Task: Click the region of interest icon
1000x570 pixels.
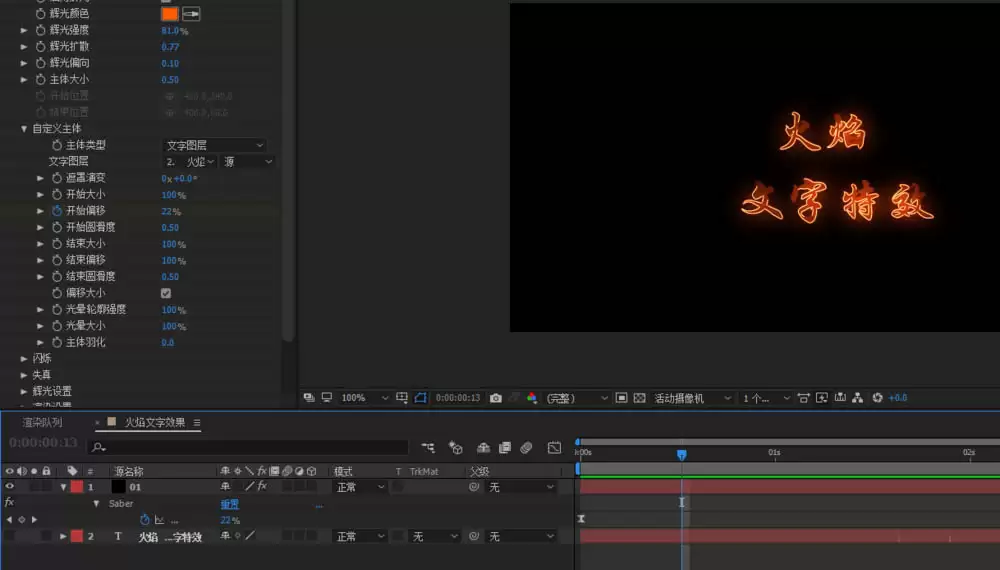Action: tap(621, 398)
